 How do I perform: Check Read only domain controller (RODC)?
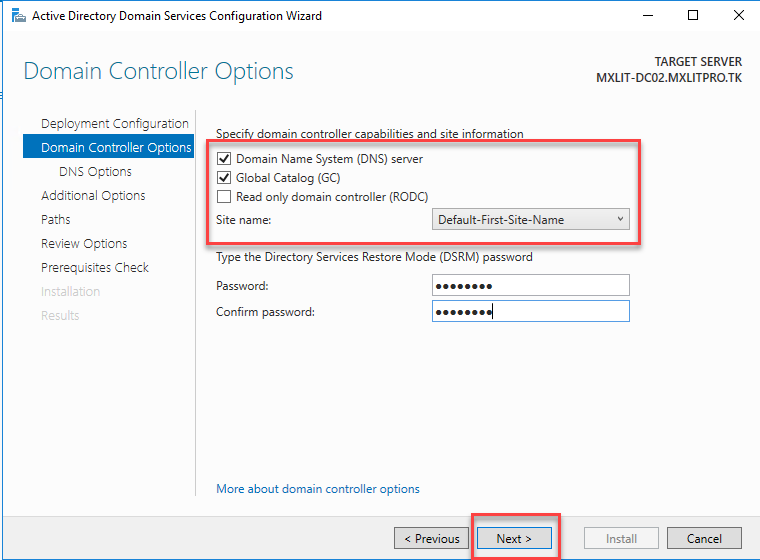[x=224, y=197]
